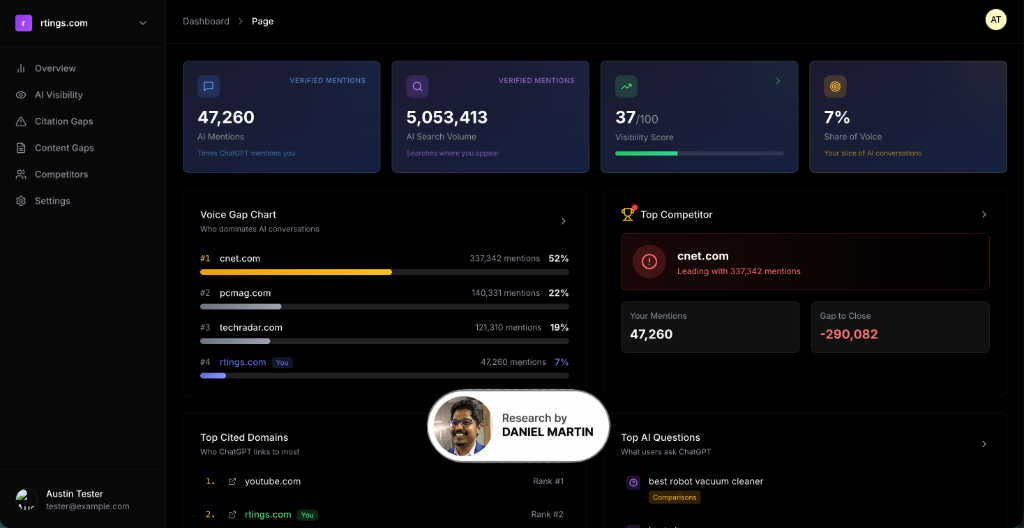Expand the Voice Gap Chart panel arrow
Screen dimensions: 1024x528
pos(563,221)
